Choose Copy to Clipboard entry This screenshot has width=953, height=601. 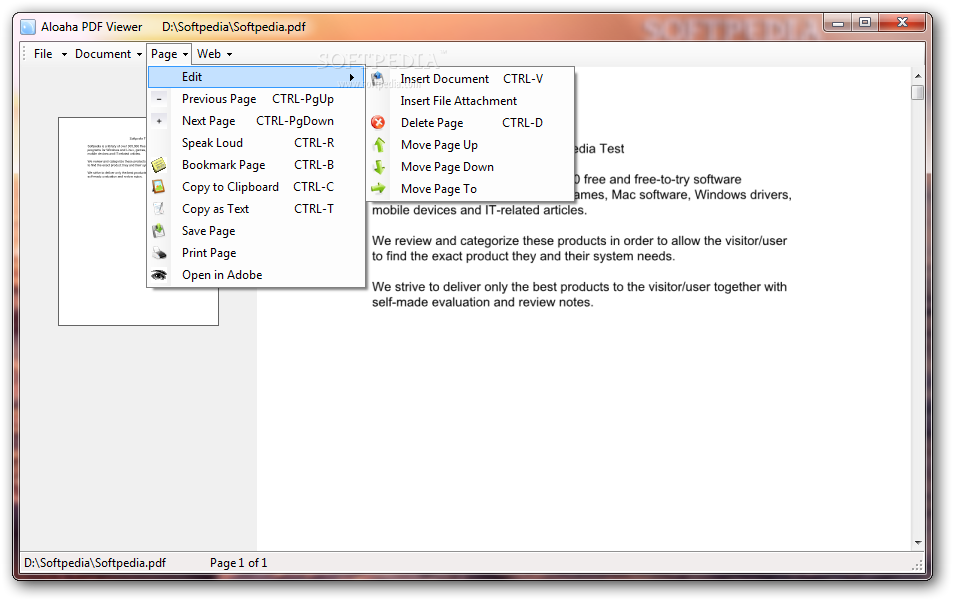click(x=256, y=187)
